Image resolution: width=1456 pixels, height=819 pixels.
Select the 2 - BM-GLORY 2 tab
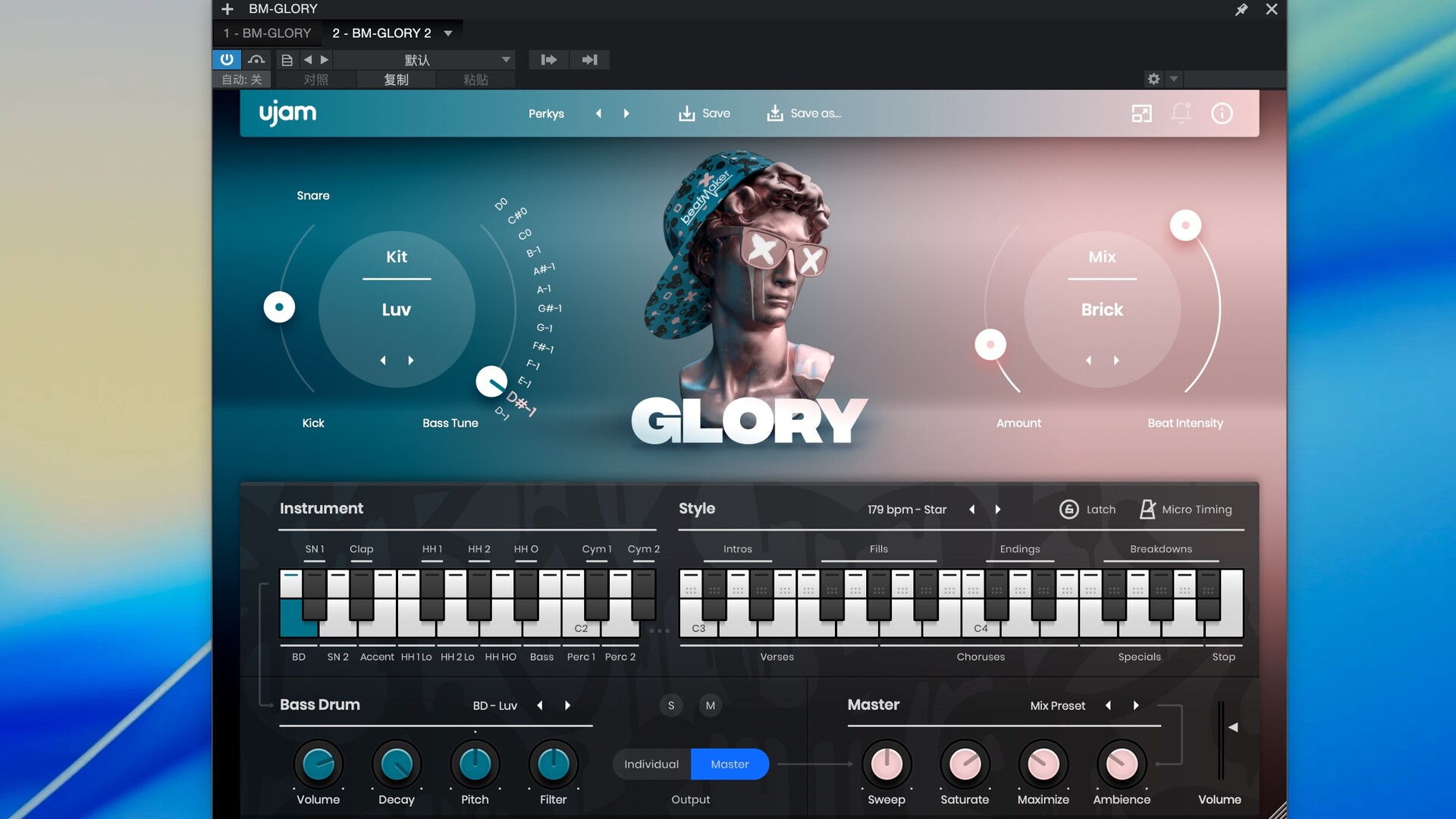coord(381,33)
